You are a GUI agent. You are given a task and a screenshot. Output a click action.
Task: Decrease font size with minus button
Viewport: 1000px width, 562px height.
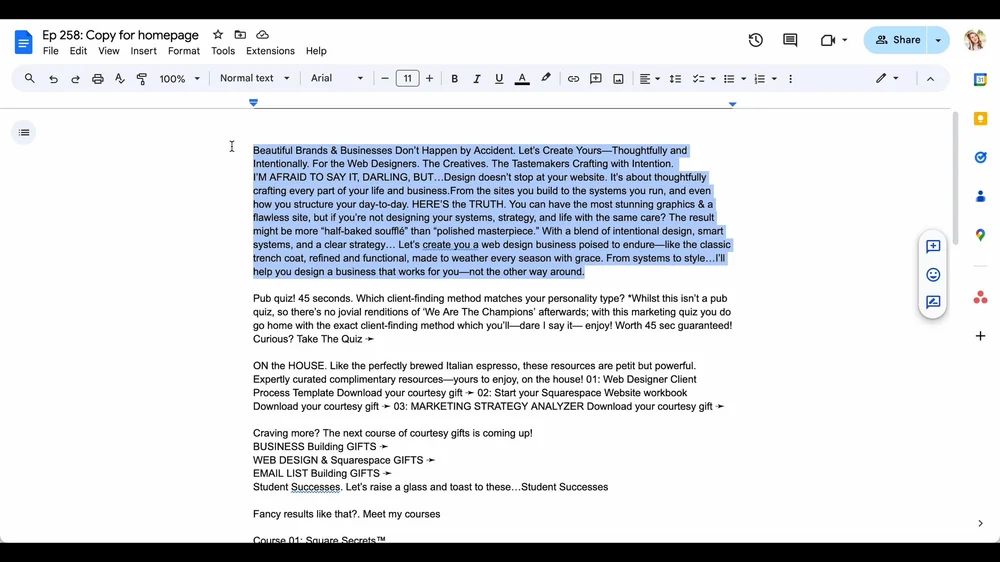click(x=385, y=78)
